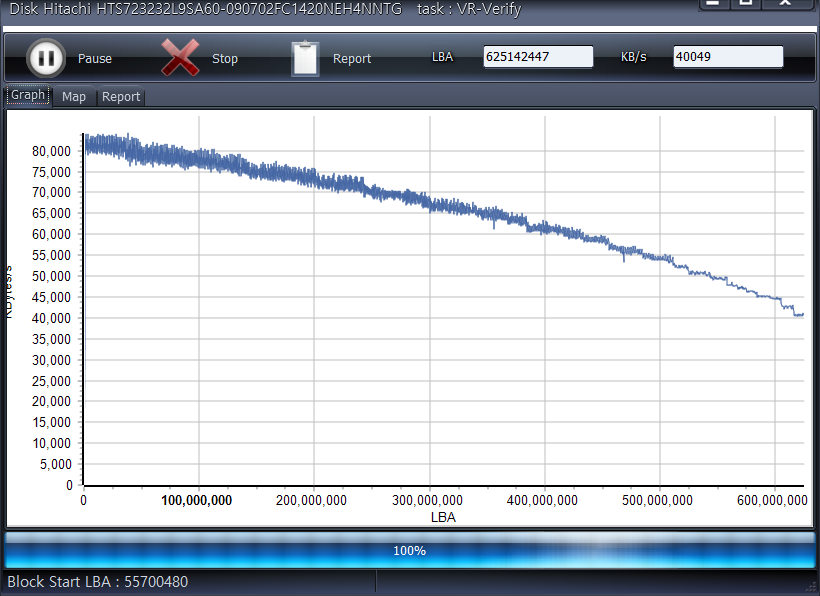This screenshot has width=820, height=596.
Task: Click the resize grip in the status bar
Action: click(x=811, y=587)
